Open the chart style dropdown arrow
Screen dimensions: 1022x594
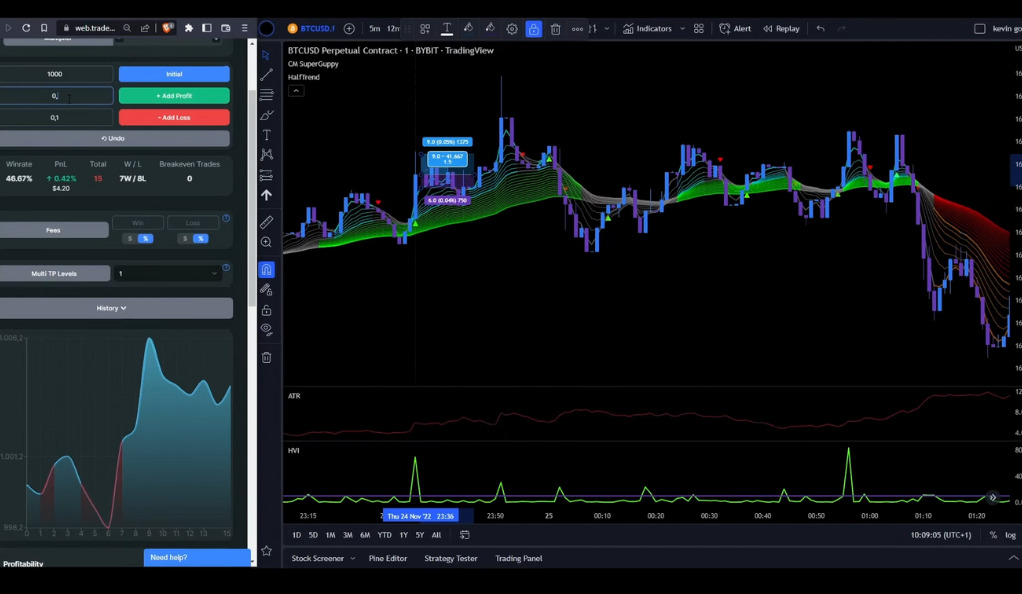(x=607, y=29)
